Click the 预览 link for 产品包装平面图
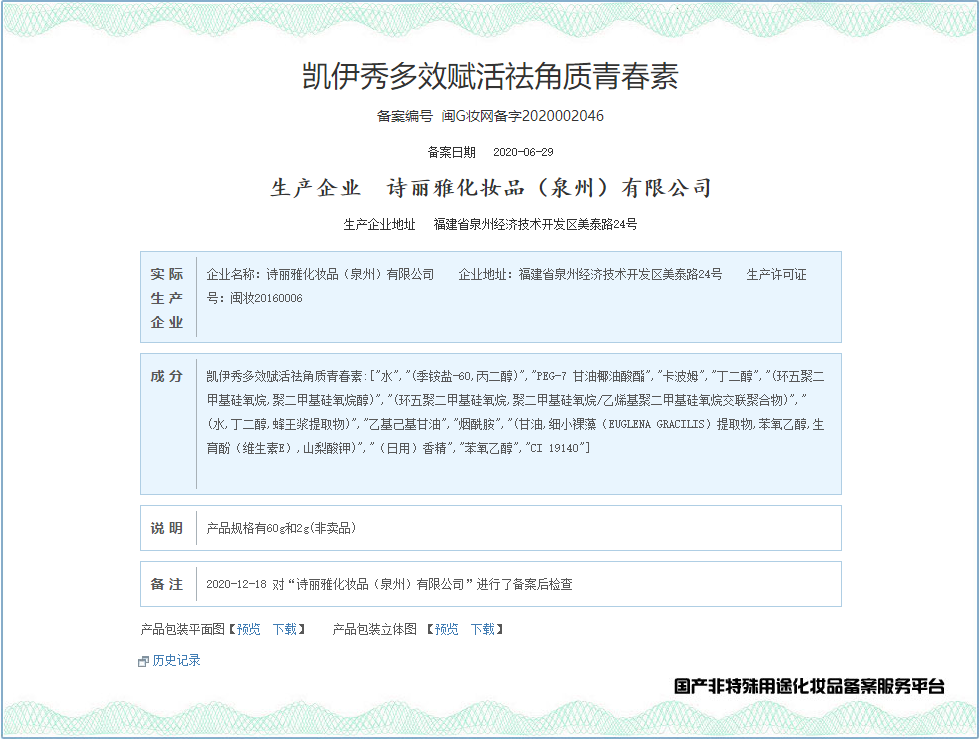The width and height of the screenshot is (980, 739). [x=248, y=629]
